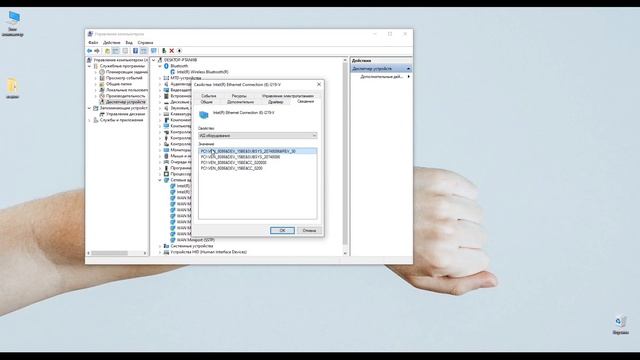
Task: Click the red X Uninstall device icon
Action: click(x=172, y=51)
